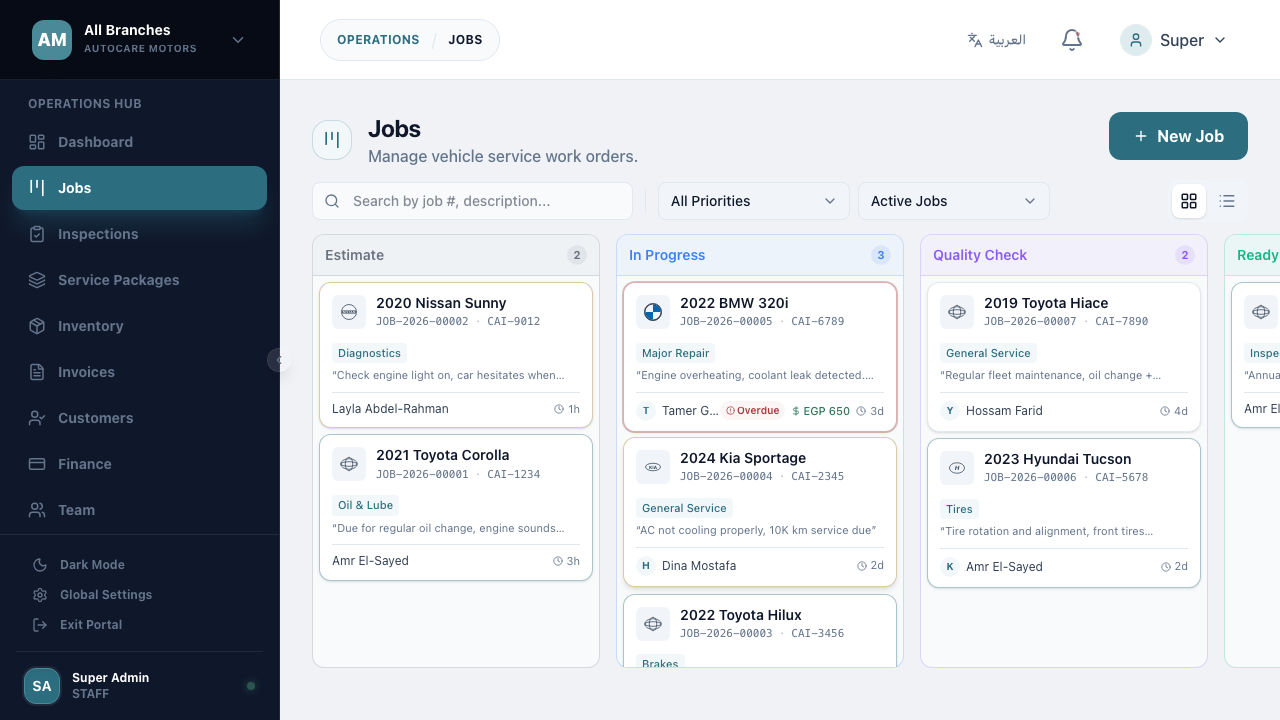Click the EGP 650 amount
Image resolution: width=1280 pixels, height=720 pixels.
820,411
